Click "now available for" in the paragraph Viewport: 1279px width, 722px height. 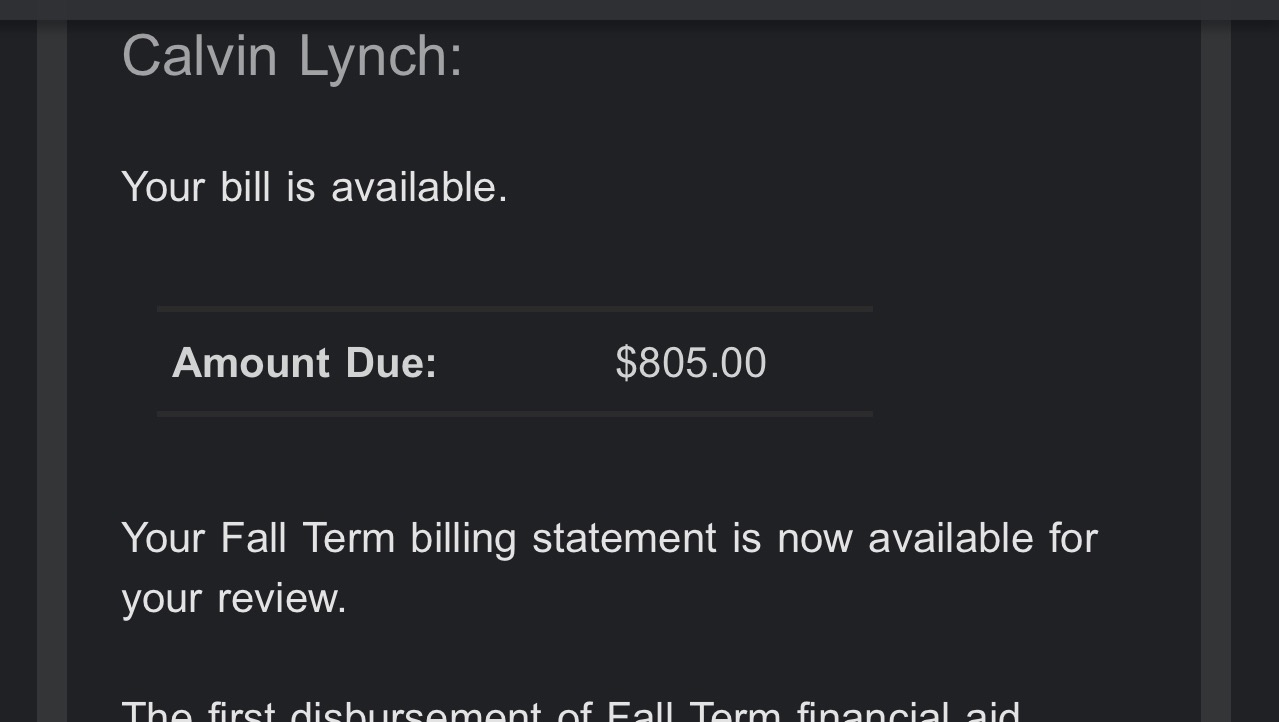937,538
